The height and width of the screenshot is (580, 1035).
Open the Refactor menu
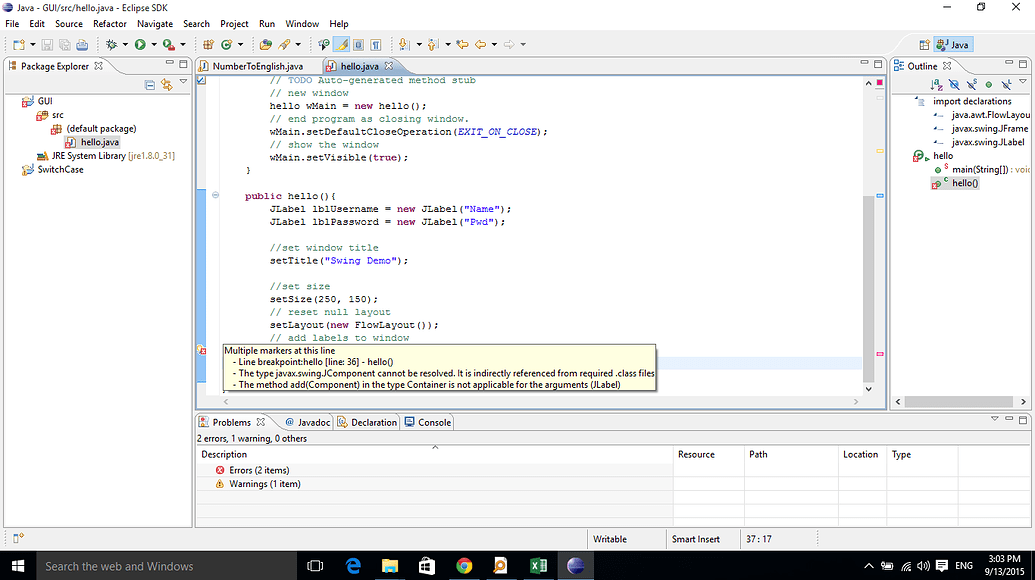(109, 23)
